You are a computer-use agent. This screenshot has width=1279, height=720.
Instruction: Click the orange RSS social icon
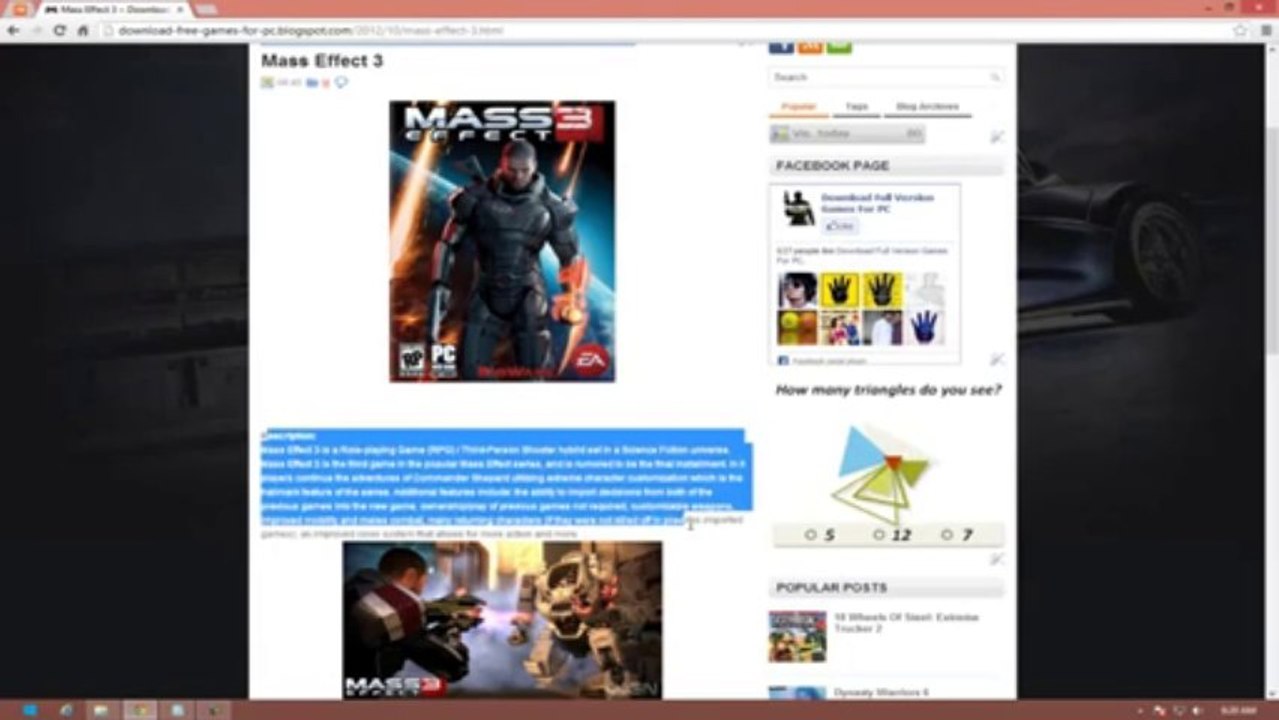point(810,46)
